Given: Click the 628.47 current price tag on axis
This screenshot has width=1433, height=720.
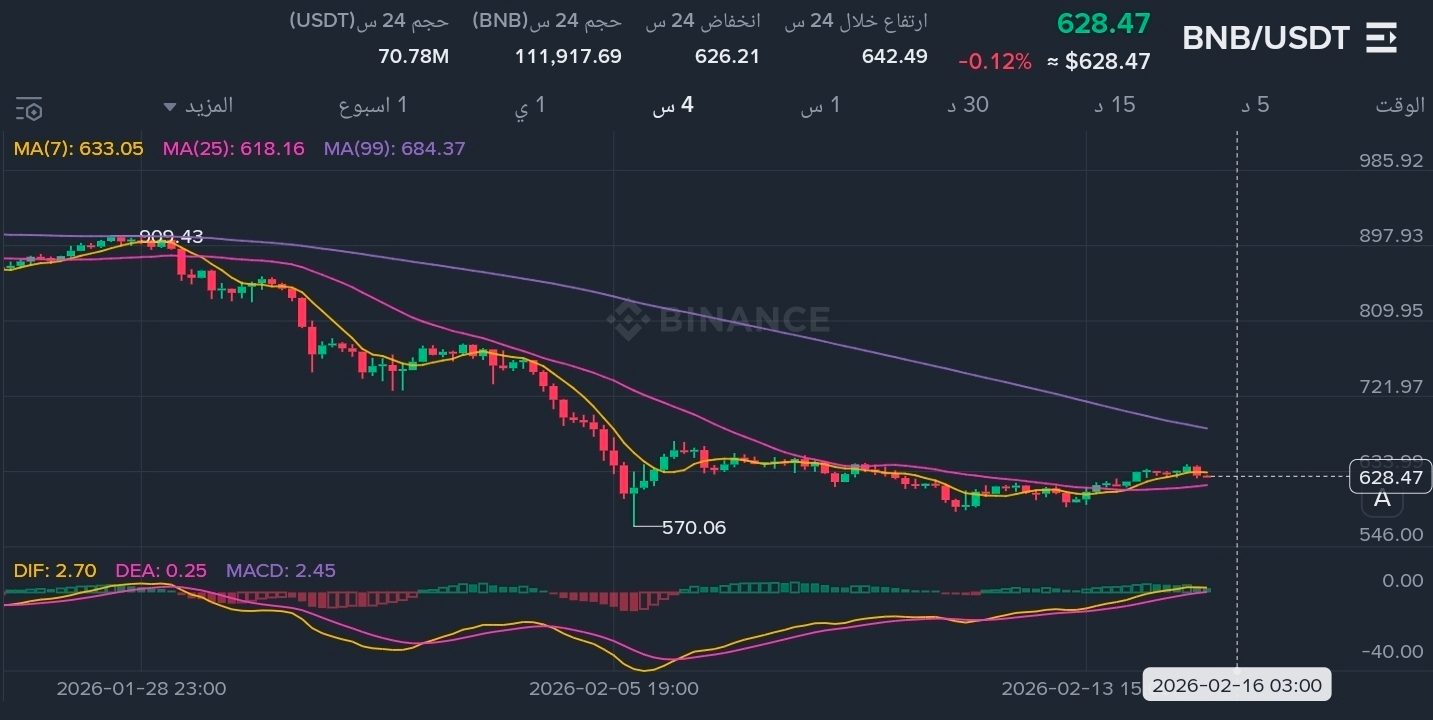Looking at the screenshot, I should [x=1390, y=478].
